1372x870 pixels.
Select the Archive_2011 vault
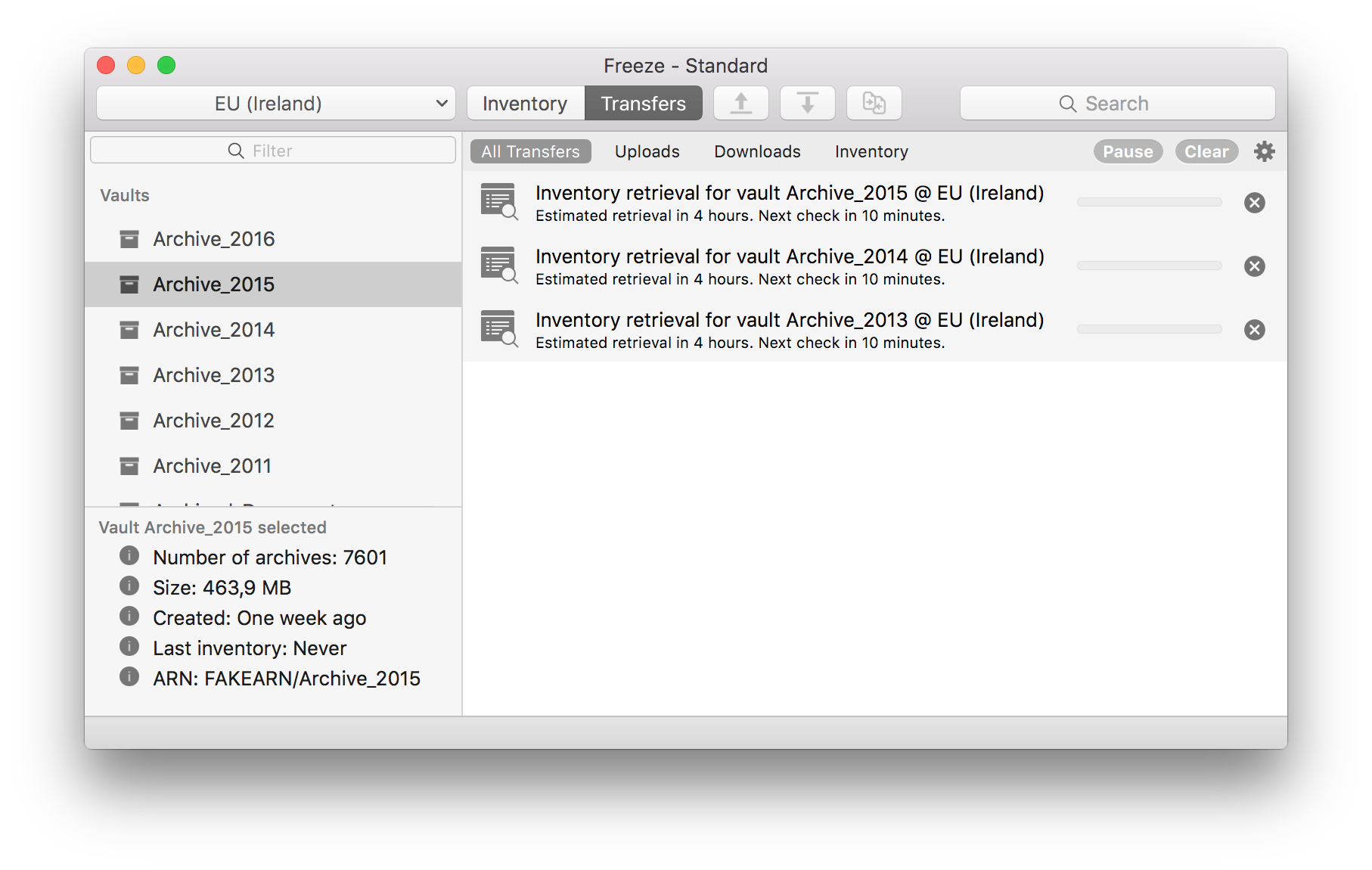coord(273,466)
